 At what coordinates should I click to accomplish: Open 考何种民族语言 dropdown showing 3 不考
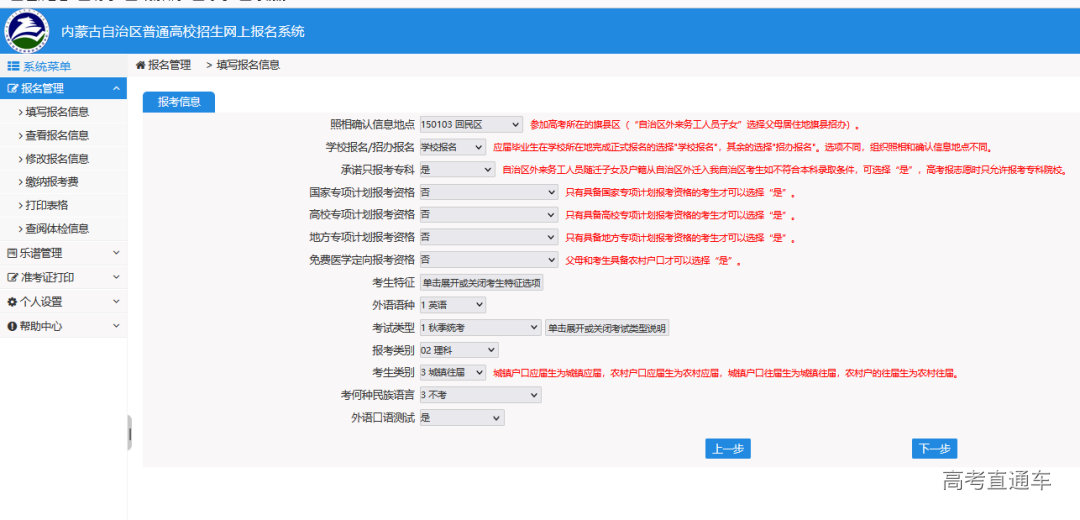(x=480, y=395)
